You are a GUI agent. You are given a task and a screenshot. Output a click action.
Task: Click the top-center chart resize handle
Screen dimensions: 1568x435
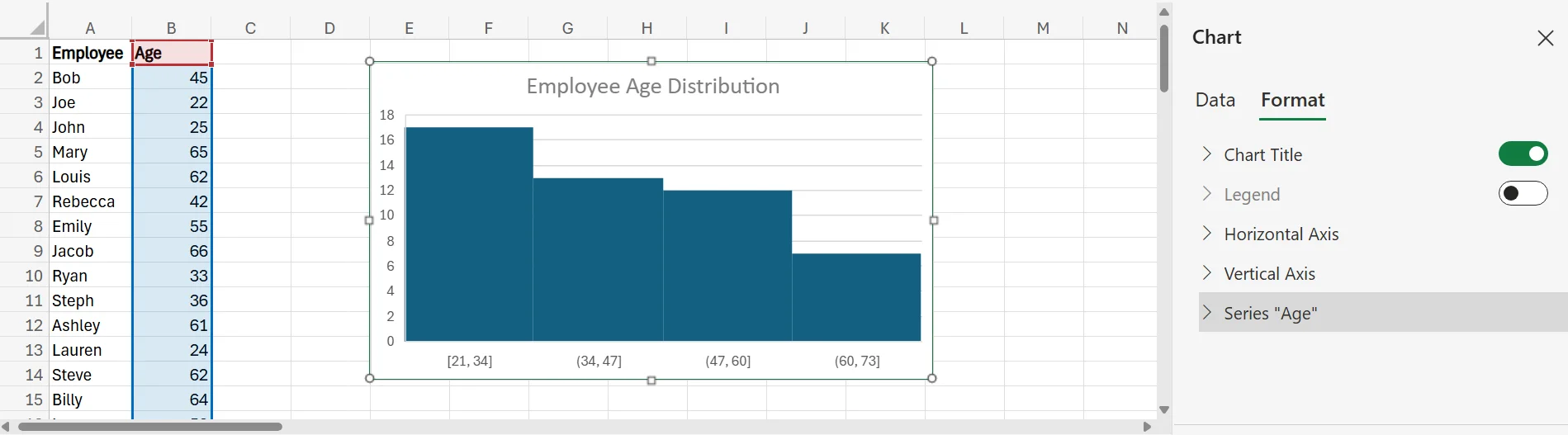(651, 61)
